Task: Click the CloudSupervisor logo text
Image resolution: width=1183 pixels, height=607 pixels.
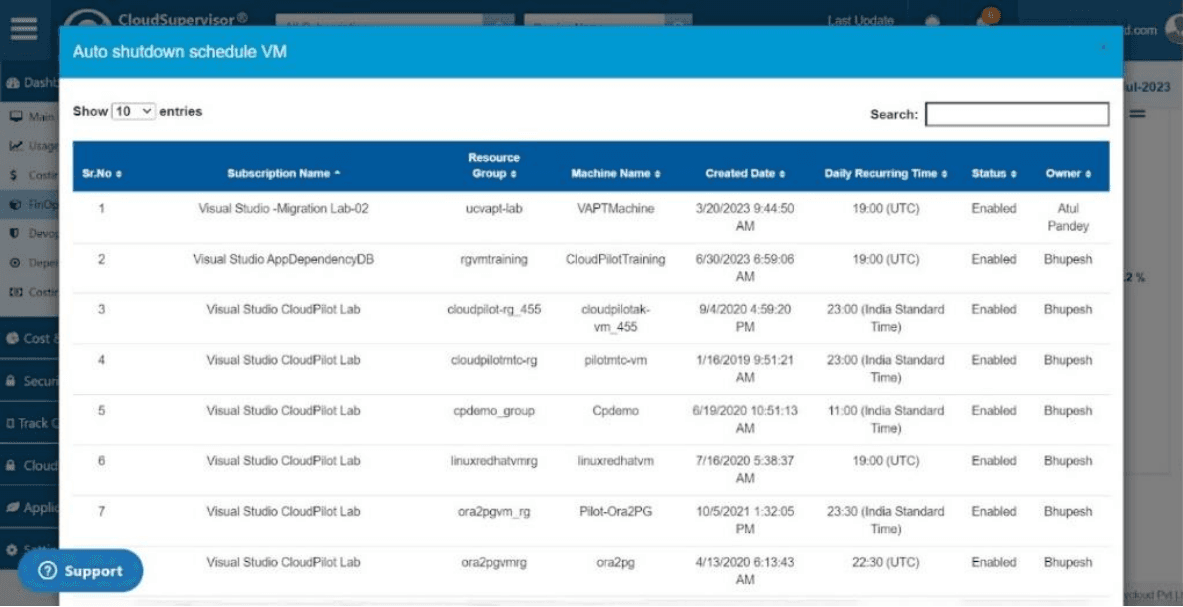Action: click(183, 19)
